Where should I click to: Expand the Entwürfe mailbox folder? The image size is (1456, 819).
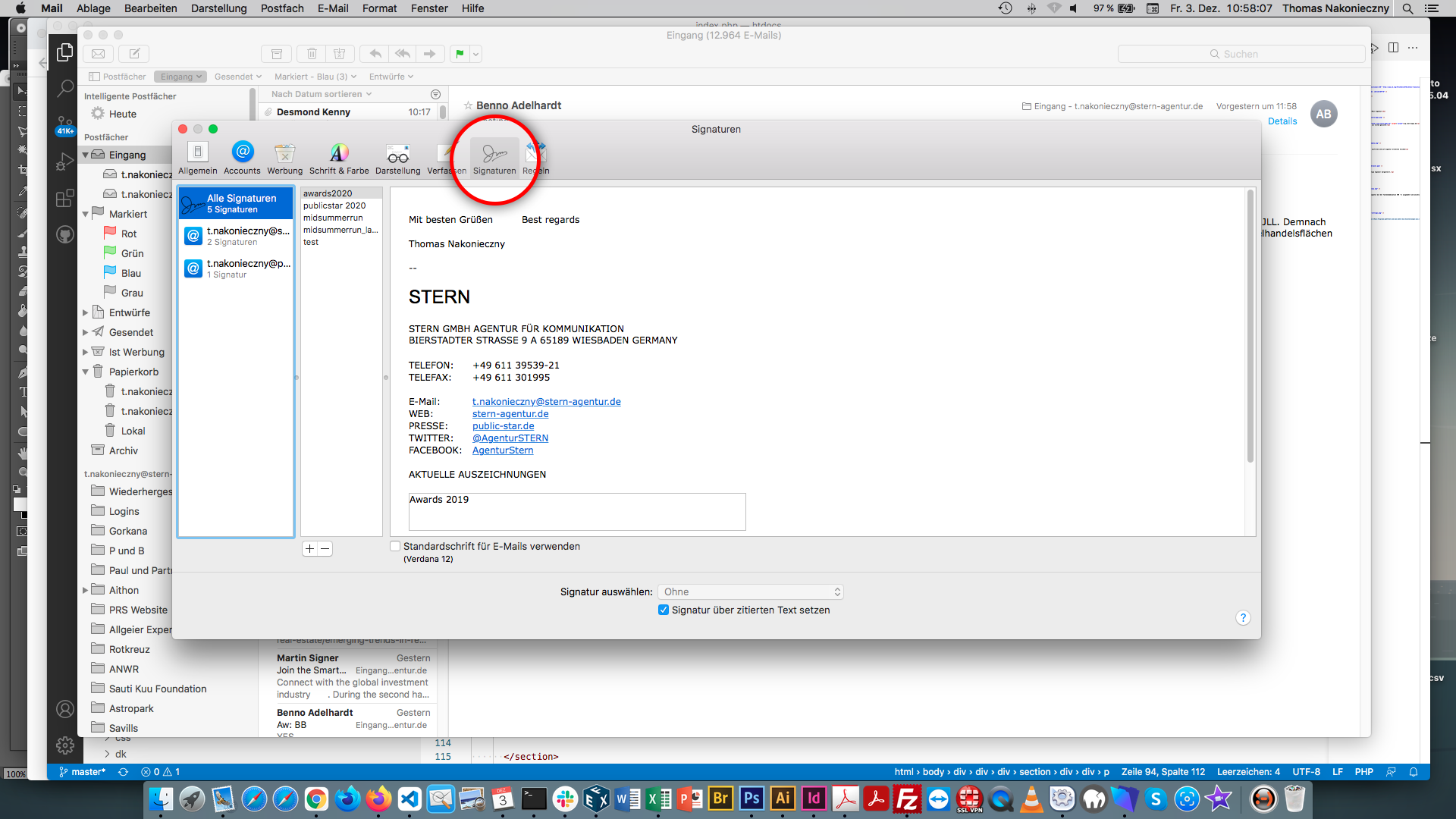coord(86,312)
